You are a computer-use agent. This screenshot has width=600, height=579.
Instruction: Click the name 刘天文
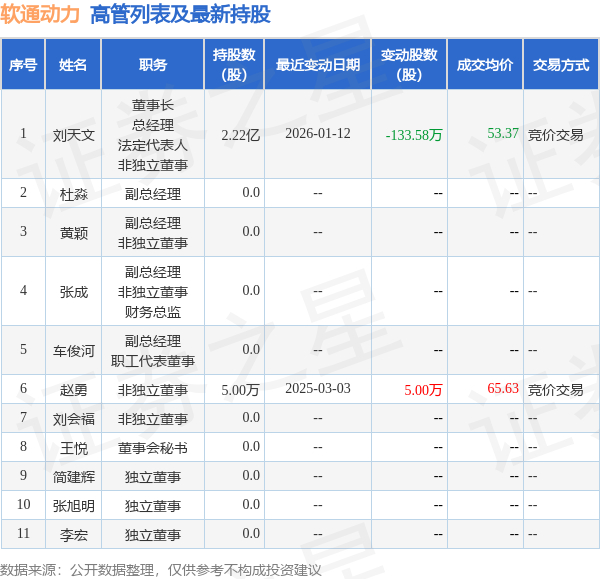73,135
